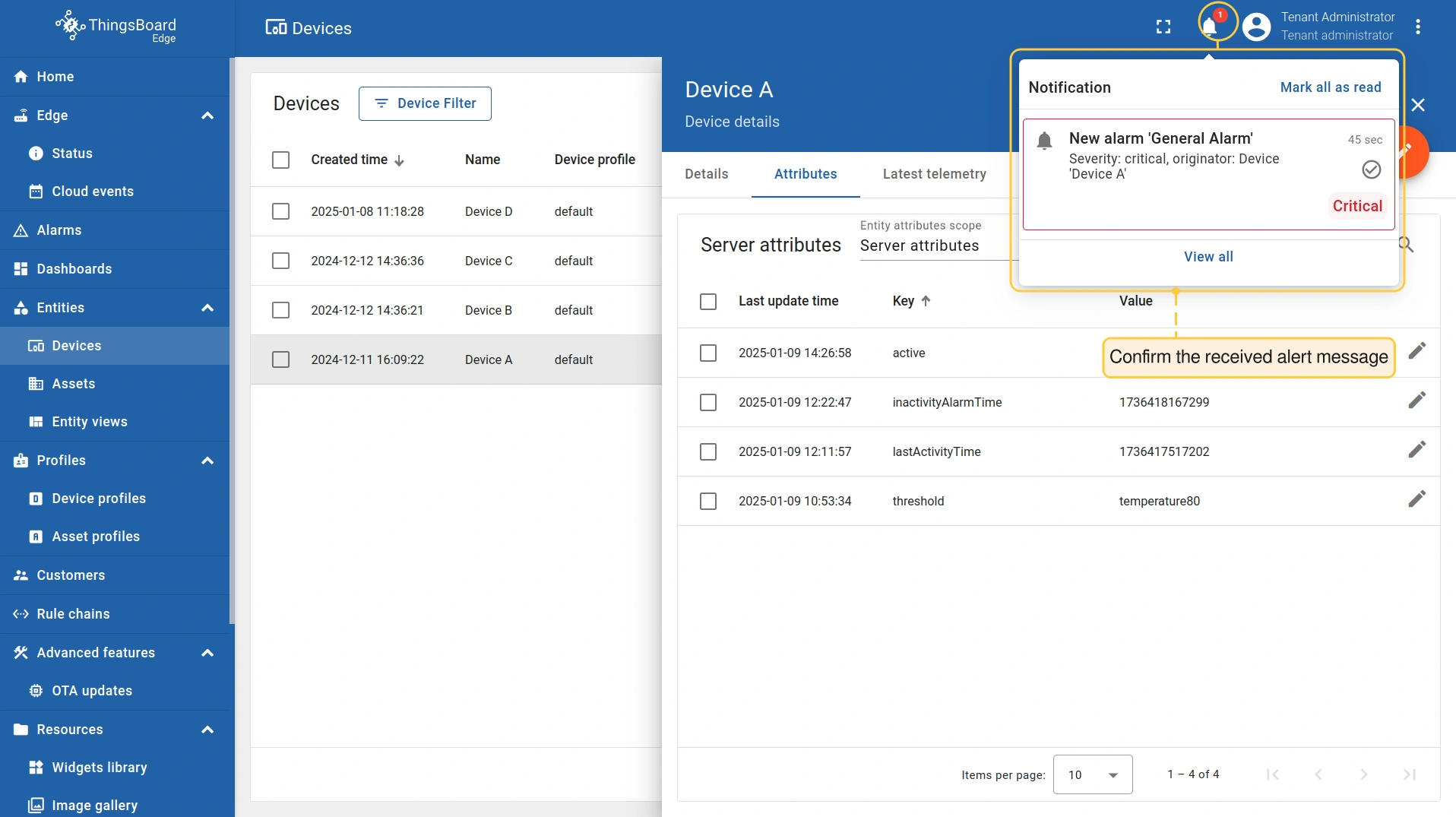Switch to the Latest telemetry tab
Image resolution: width=1456 pixels, height=817 pixels.
coord(934,174)
